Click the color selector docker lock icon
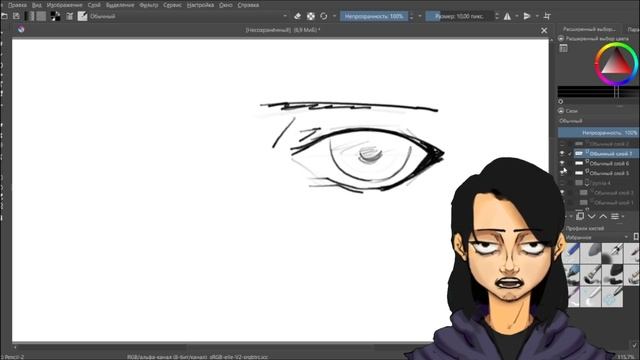 point(561,38)
